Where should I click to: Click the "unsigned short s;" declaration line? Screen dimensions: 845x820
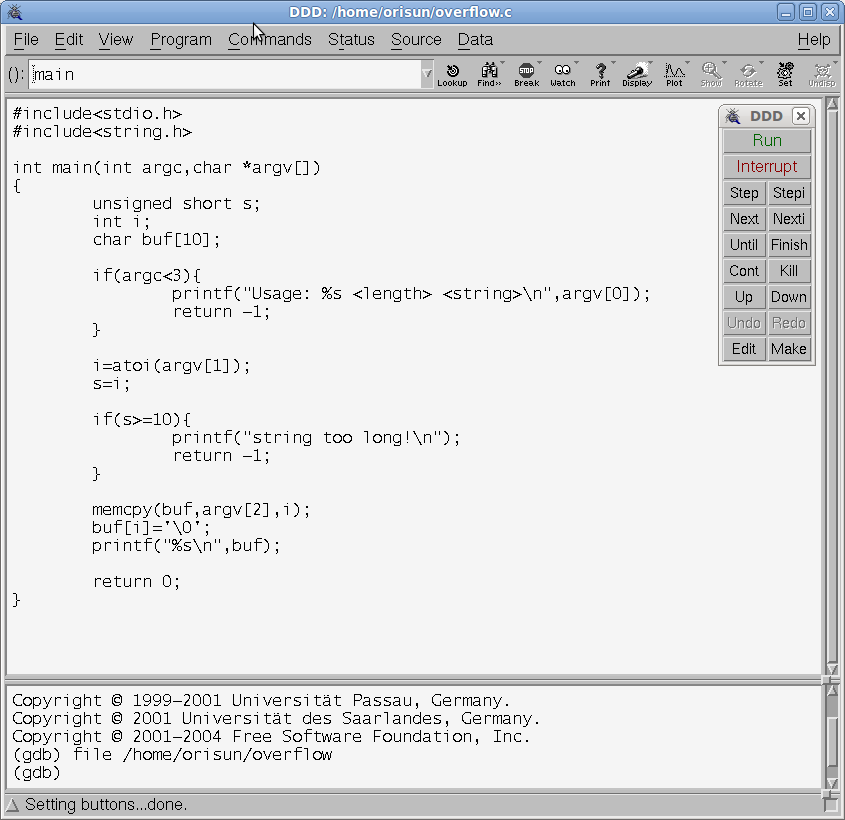pos(176,204)
